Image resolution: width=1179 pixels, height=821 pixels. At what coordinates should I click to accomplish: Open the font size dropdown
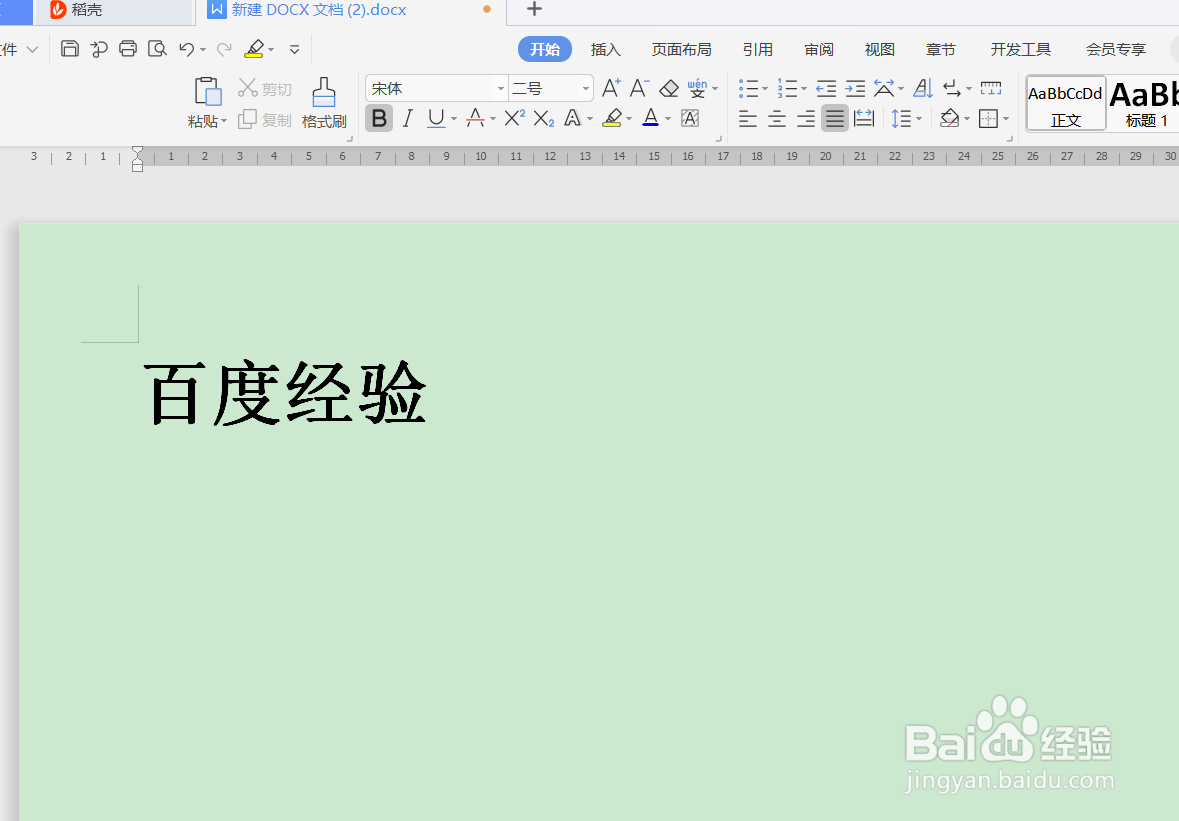(585, 88)
